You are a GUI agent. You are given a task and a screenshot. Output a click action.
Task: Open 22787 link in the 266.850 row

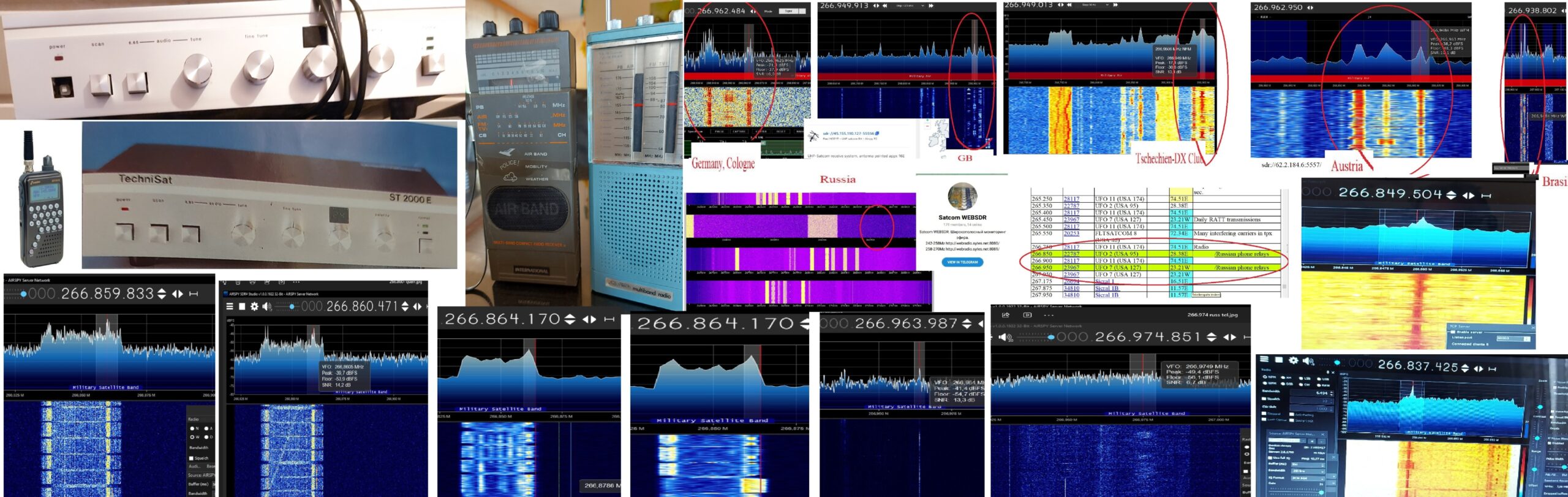point(1071,254)
